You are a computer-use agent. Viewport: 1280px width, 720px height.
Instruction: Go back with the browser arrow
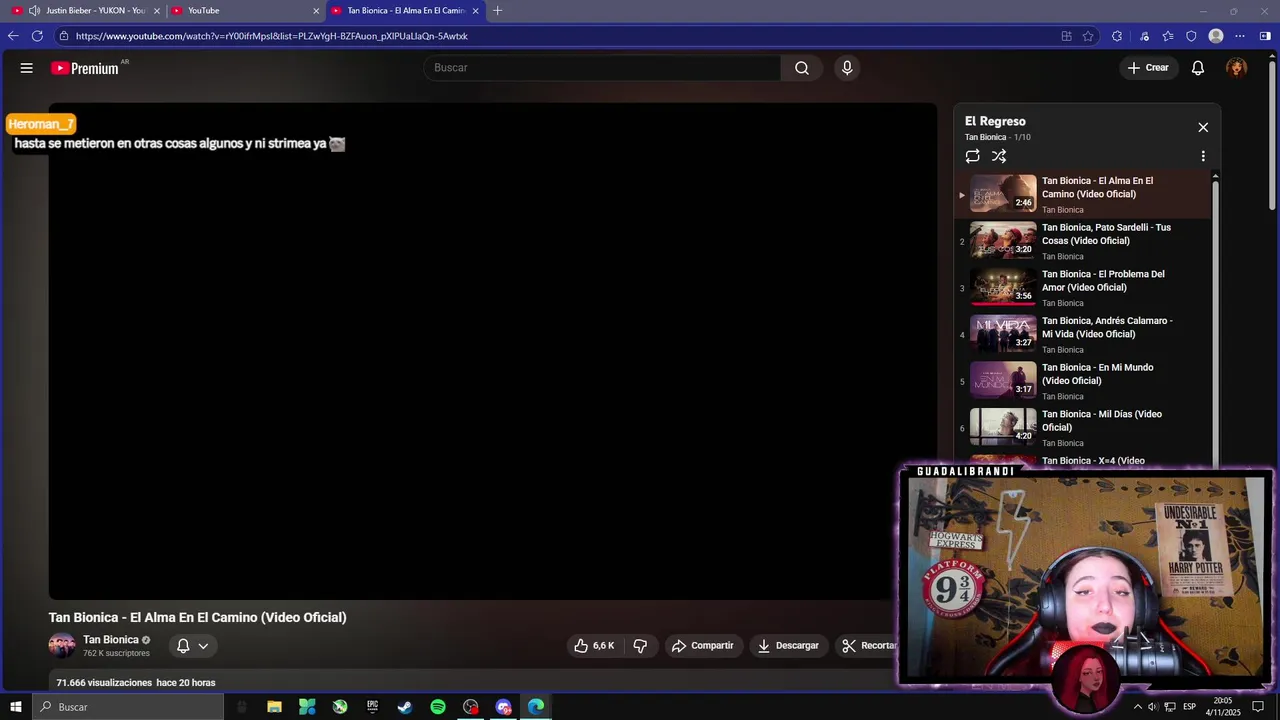pyautogui.click(x=13, y=36)
